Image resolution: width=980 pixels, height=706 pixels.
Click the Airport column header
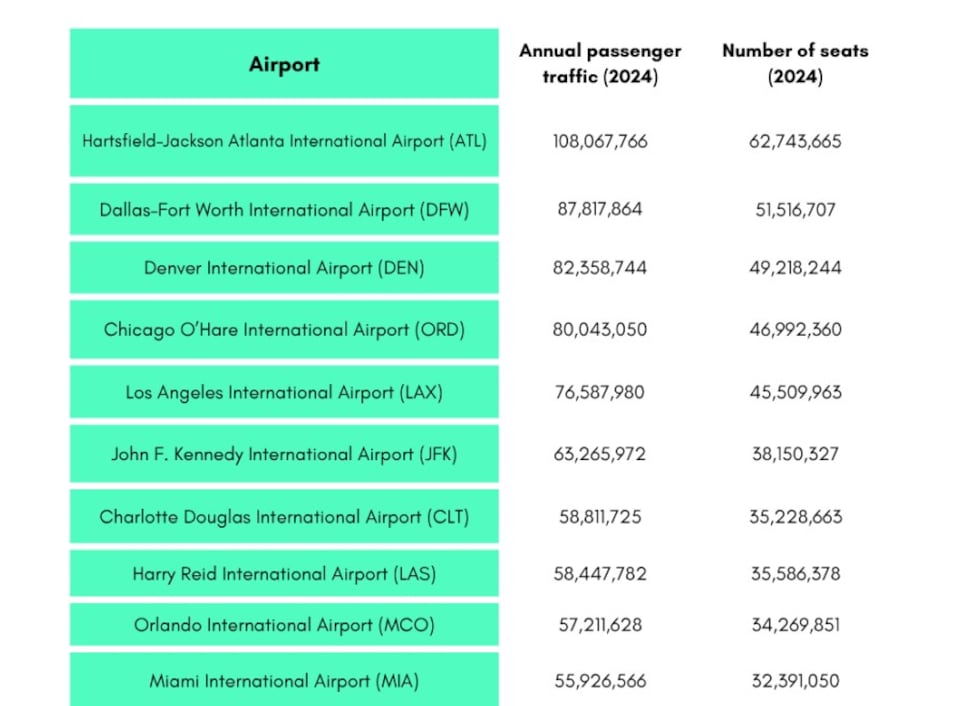pos(284,64)
